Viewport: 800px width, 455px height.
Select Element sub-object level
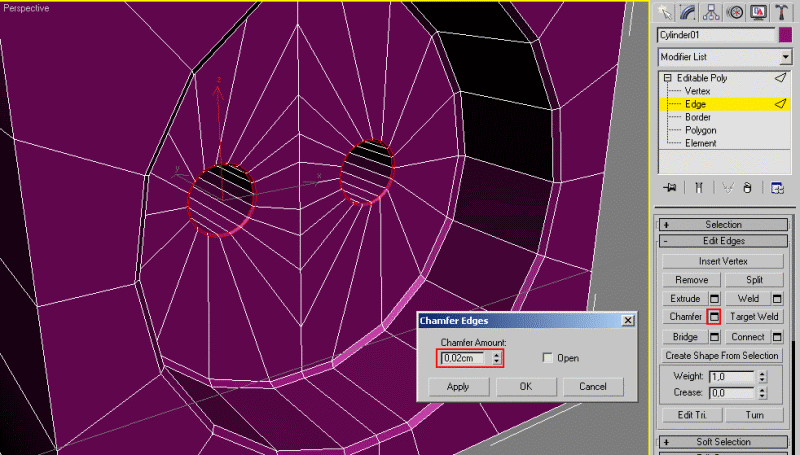point(701,143)
